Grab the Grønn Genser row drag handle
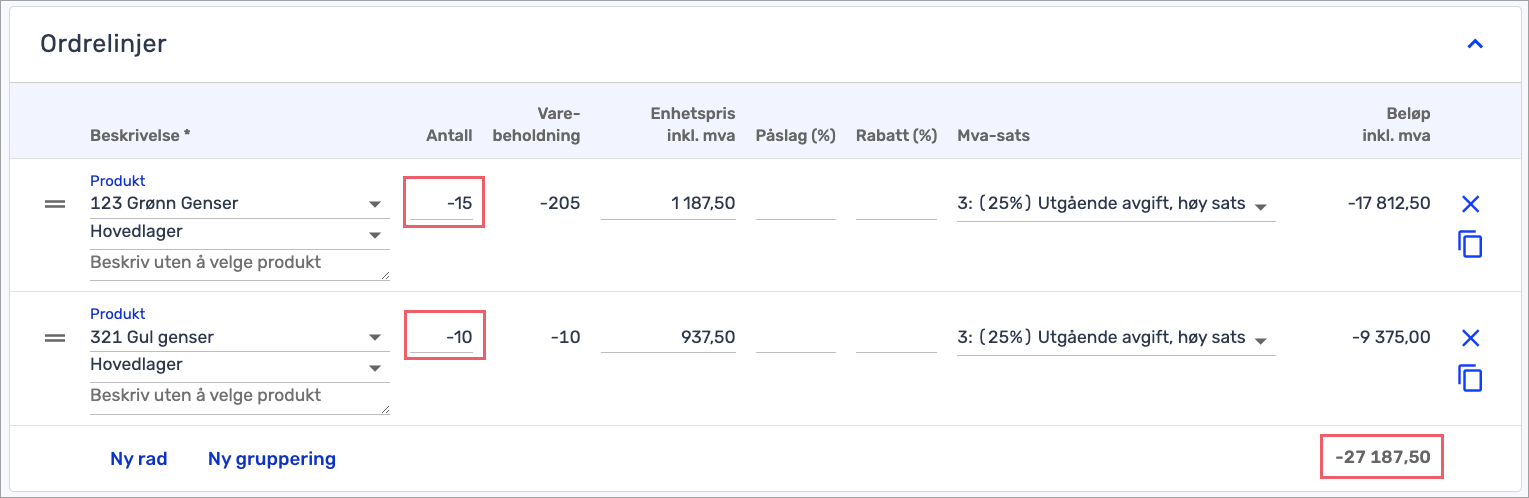Viewport: 1529px width, 498px height. point(55,204)
